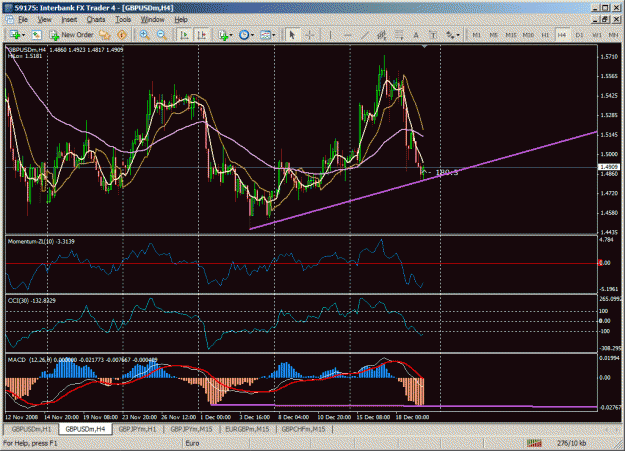The height and width of the screenshot is (451, 625).
Task: Select the Fibonacci Retracement tool
Action: [x=399, y=35]
